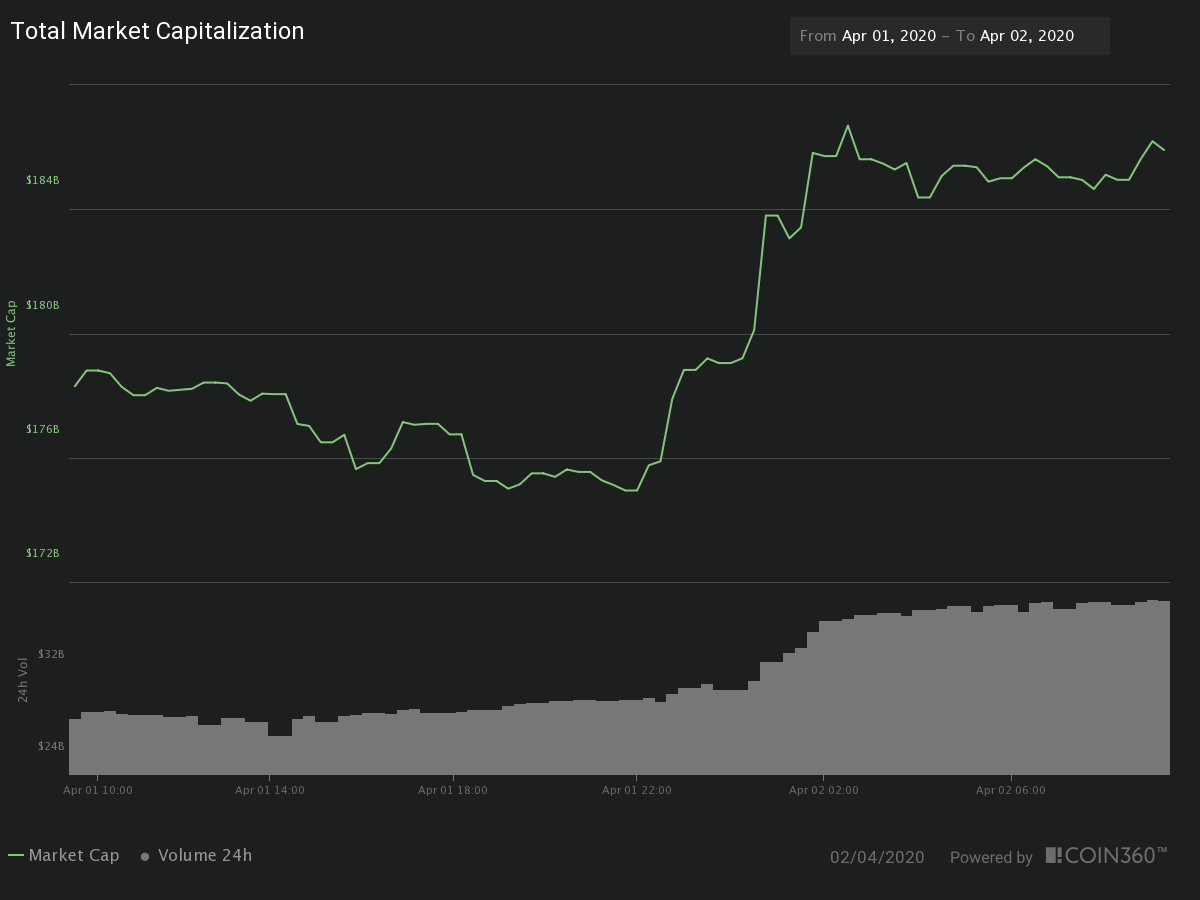1200x900 pixels.
Task: Click the highest peak of the market cap line
Action: click(x=848, y=126)
